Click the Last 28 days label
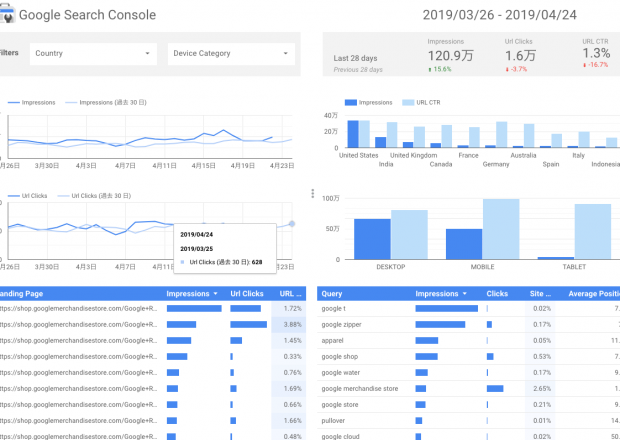Viewport: 620px width, 440px height. click(355, 58)
